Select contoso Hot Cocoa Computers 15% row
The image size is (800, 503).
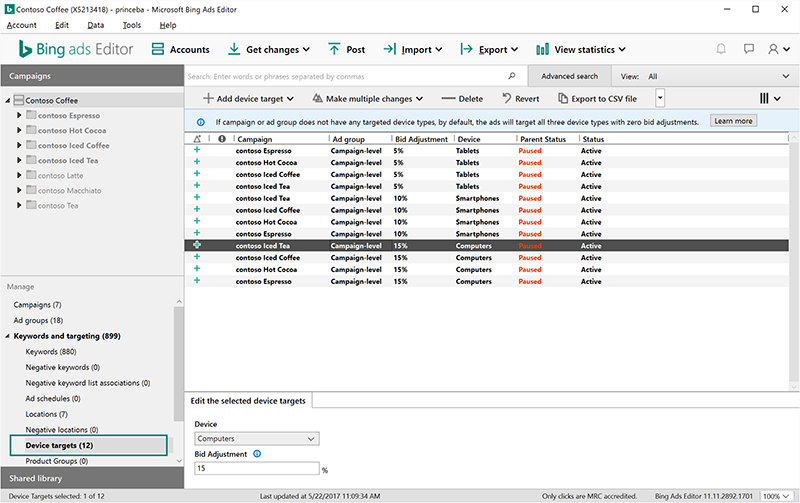pyautogui.click(x=487, y=269)
